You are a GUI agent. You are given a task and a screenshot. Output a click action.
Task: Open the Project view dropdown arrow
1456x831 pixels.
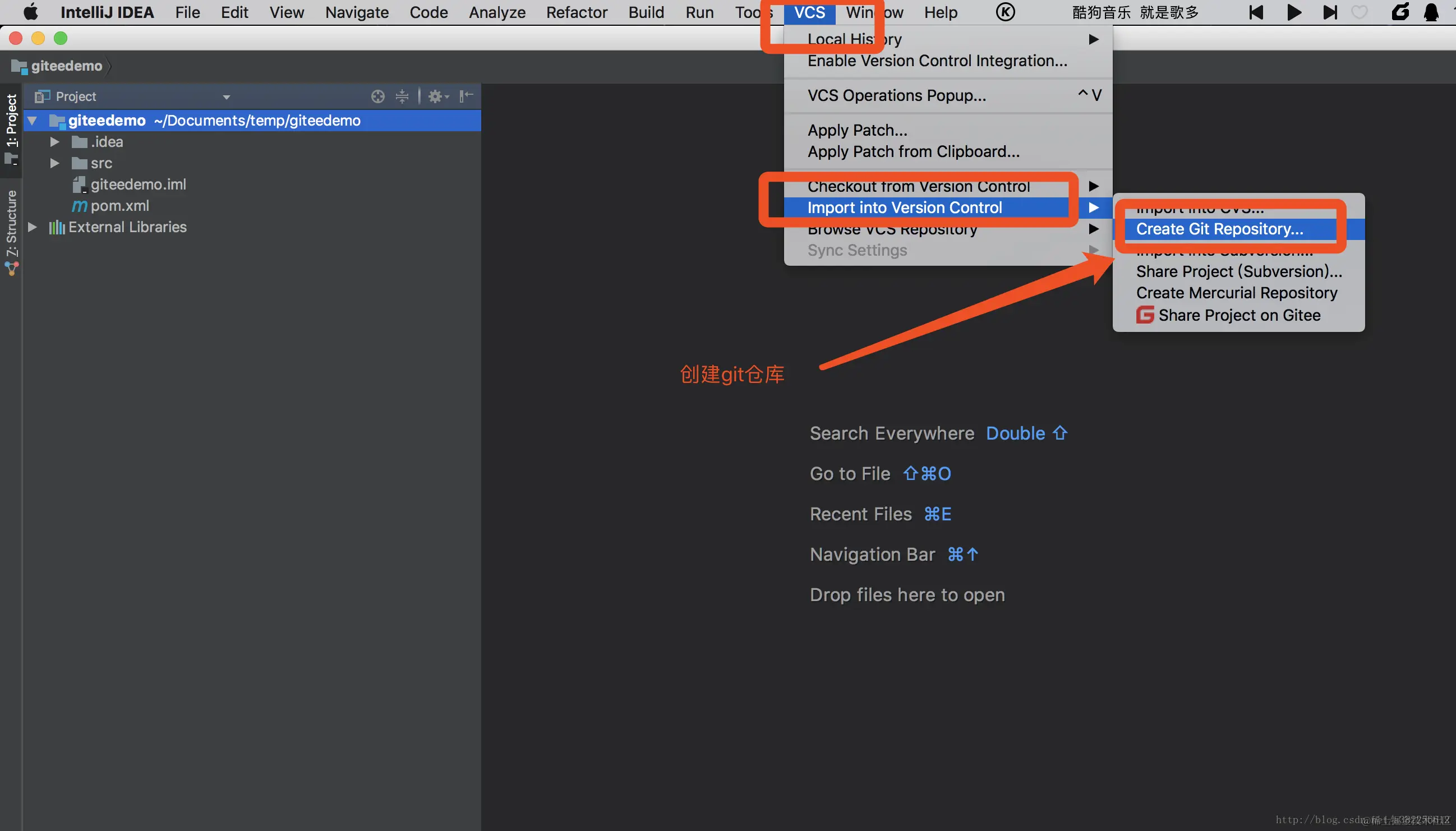point(227,97)
